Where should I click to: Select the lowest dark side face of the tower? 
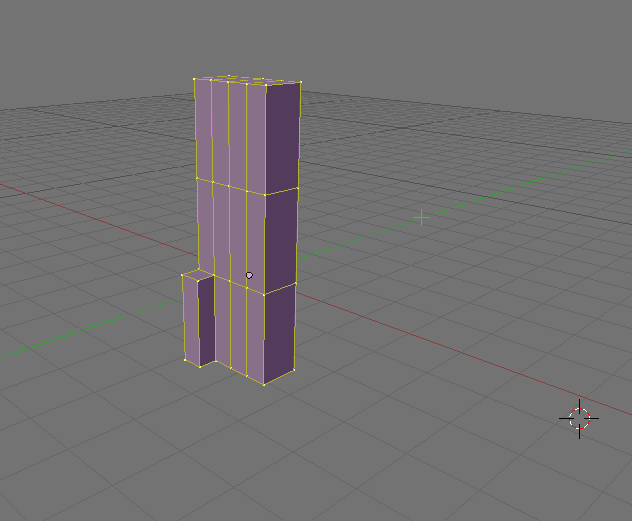[x=279, y=333]
